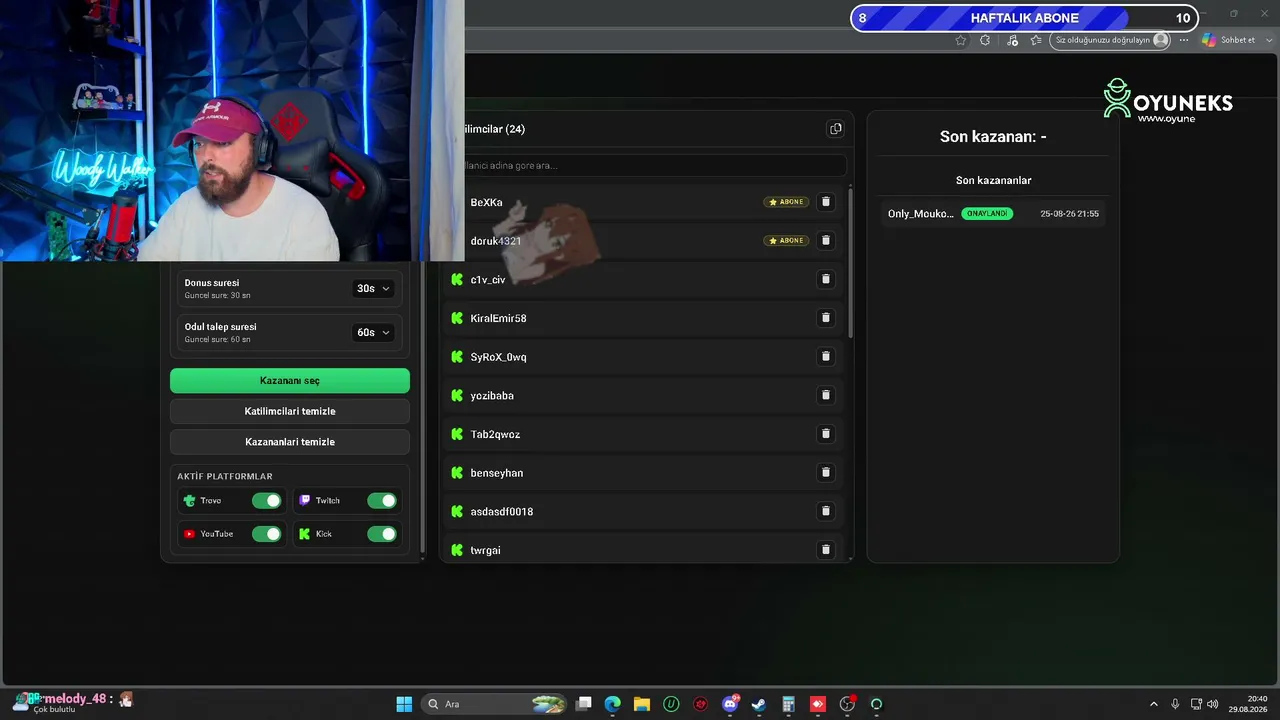Open Donus suresi 30s dropdown
Image resolution: width=1280 pixels, height=720 pixels.
click(x=373, y=288)
